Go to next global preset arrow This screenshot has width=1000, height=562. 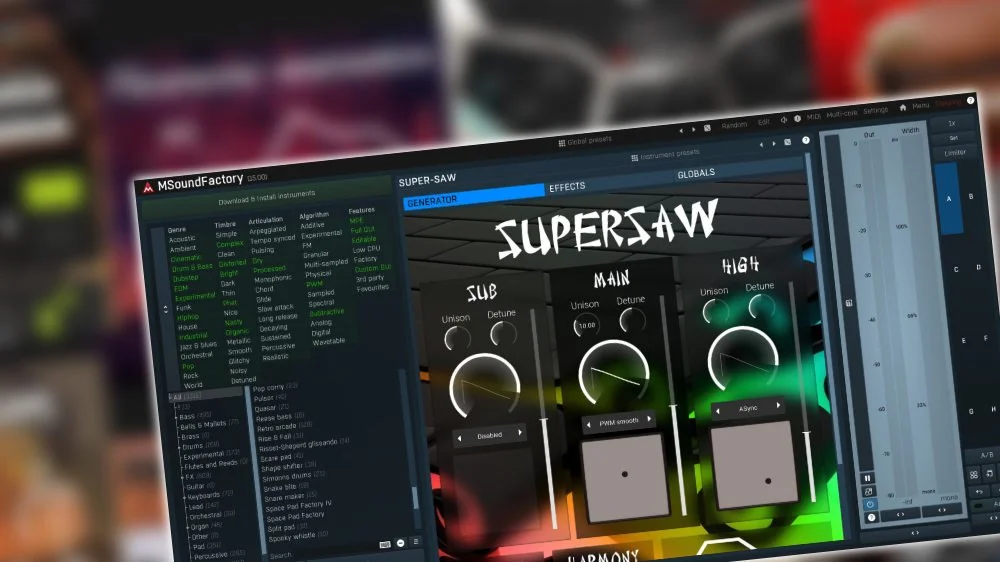click(x=694, y=129)
